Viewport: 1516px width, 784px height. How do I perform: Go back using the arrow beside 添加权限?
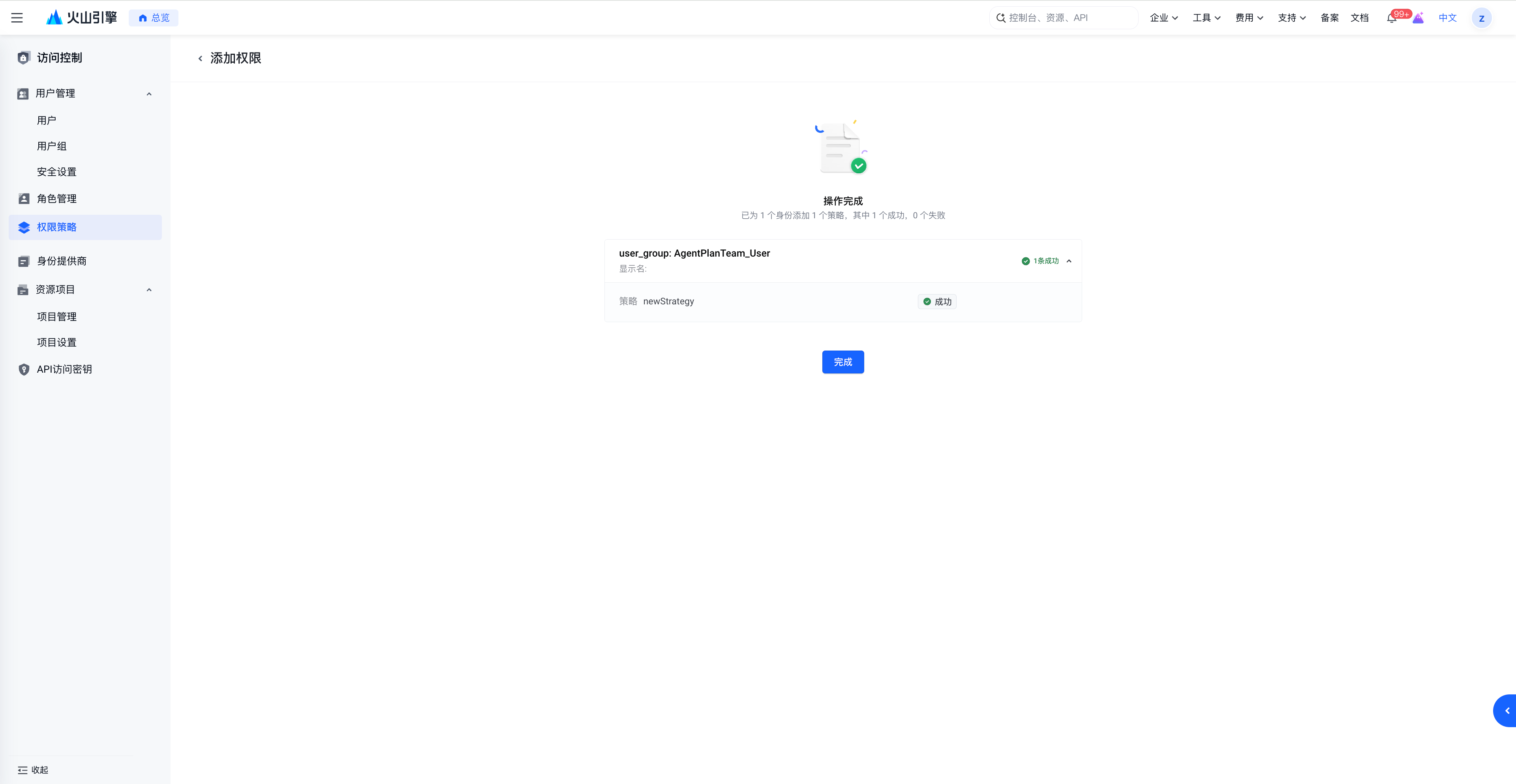pyautogui.click(x=200, y=58)
